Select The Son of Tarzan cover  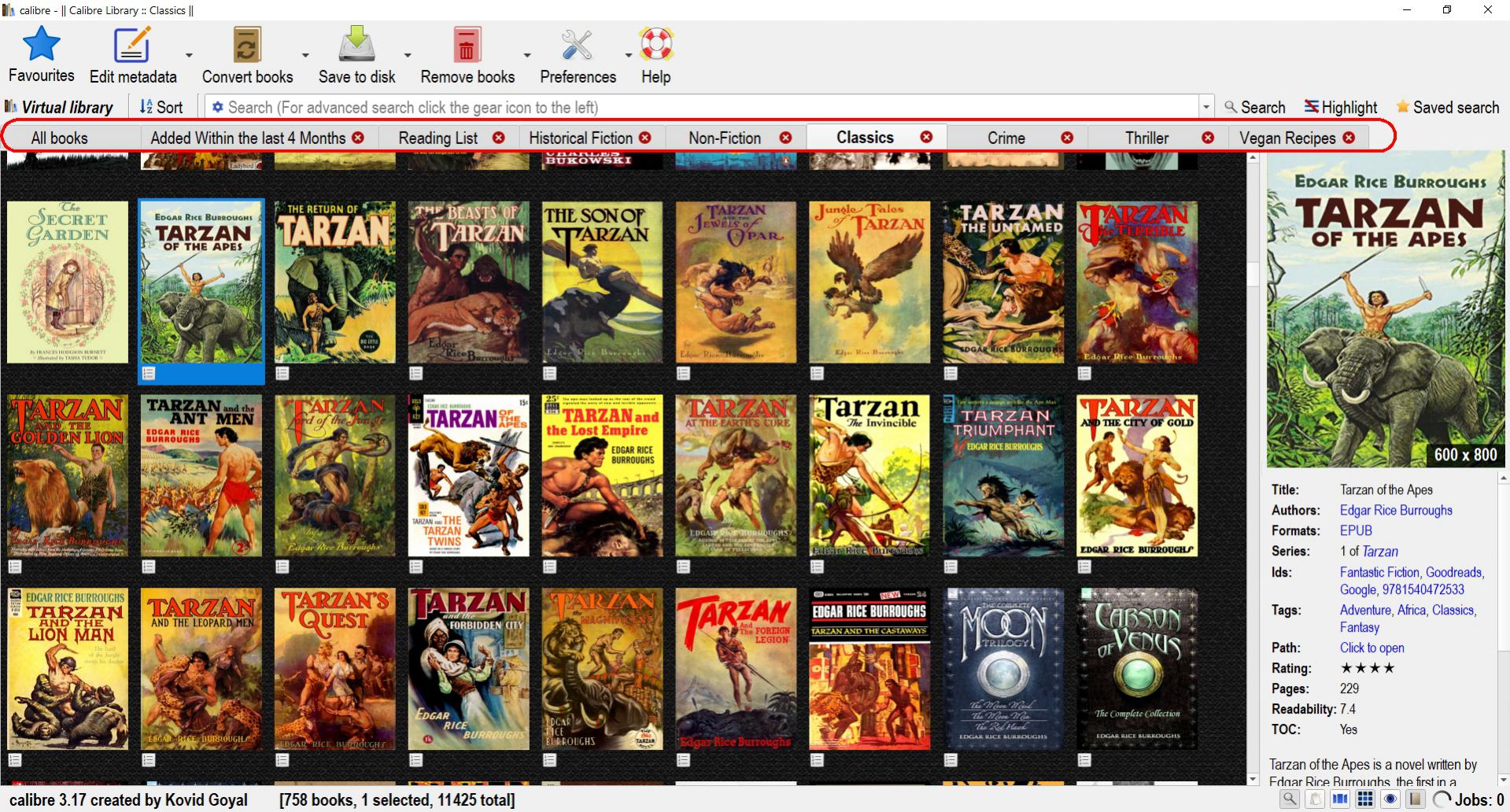pyautogui.click(x=602, y=282)
